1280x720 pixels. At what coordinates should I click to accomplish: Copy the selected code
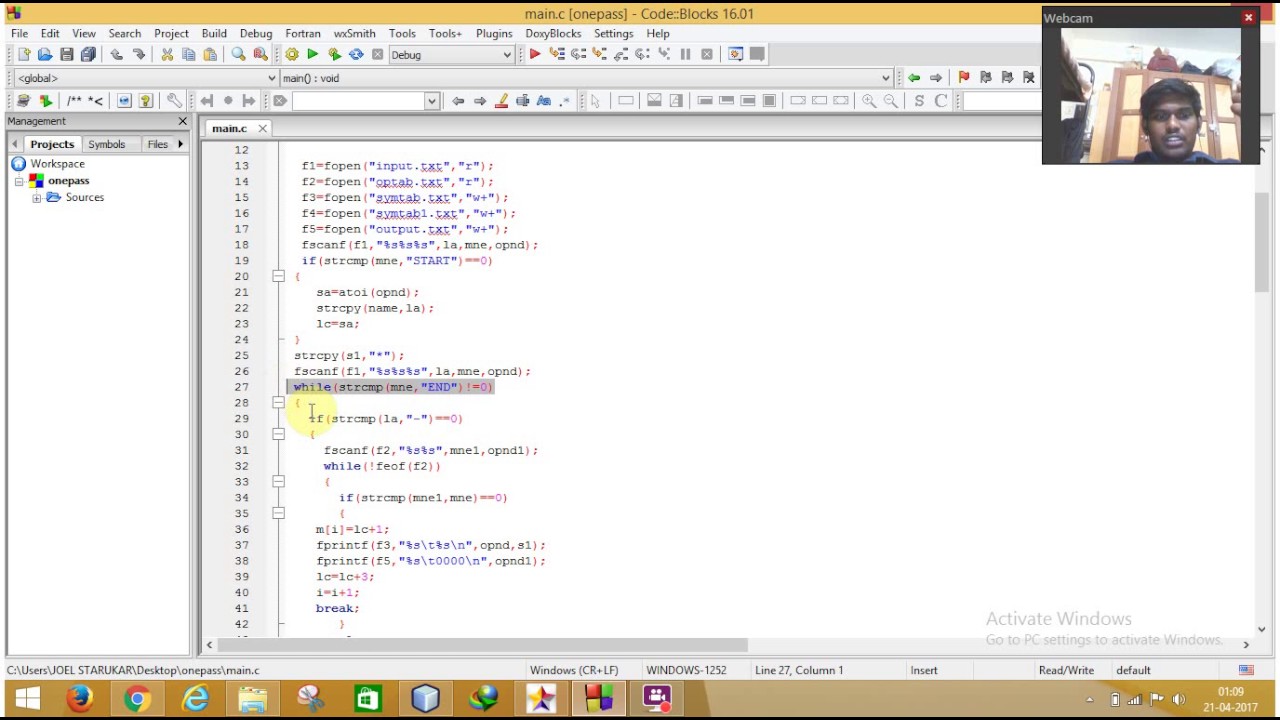click(188, 55)
